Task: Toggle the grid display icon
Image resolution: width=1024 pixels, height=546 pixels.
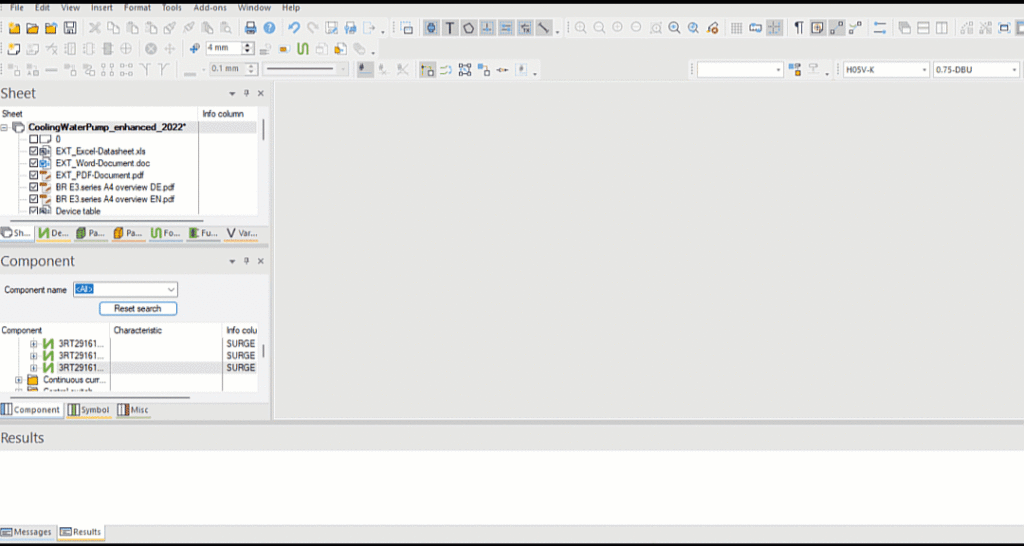Action: (x=736, y=28)
